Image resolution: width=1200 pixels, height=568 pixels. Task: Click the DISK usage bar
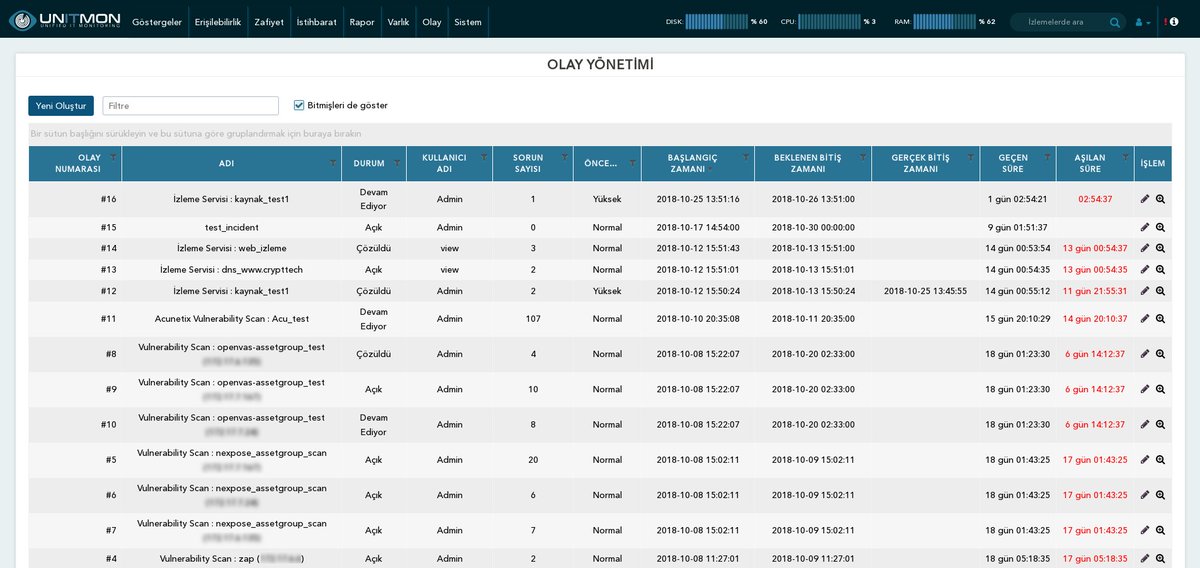point(717,21)
